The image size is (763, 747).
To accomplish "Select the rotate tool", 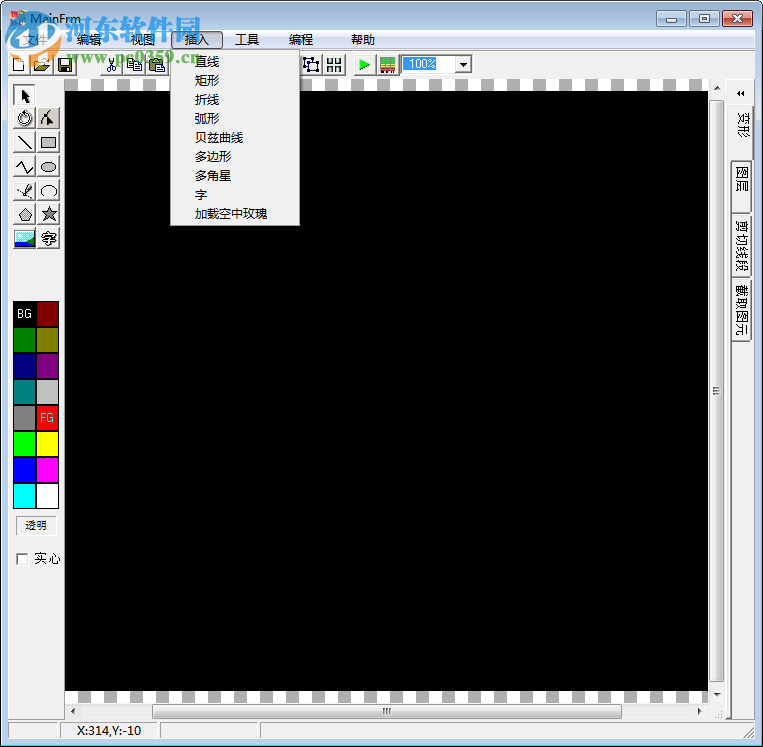I will tap(24, 118).
